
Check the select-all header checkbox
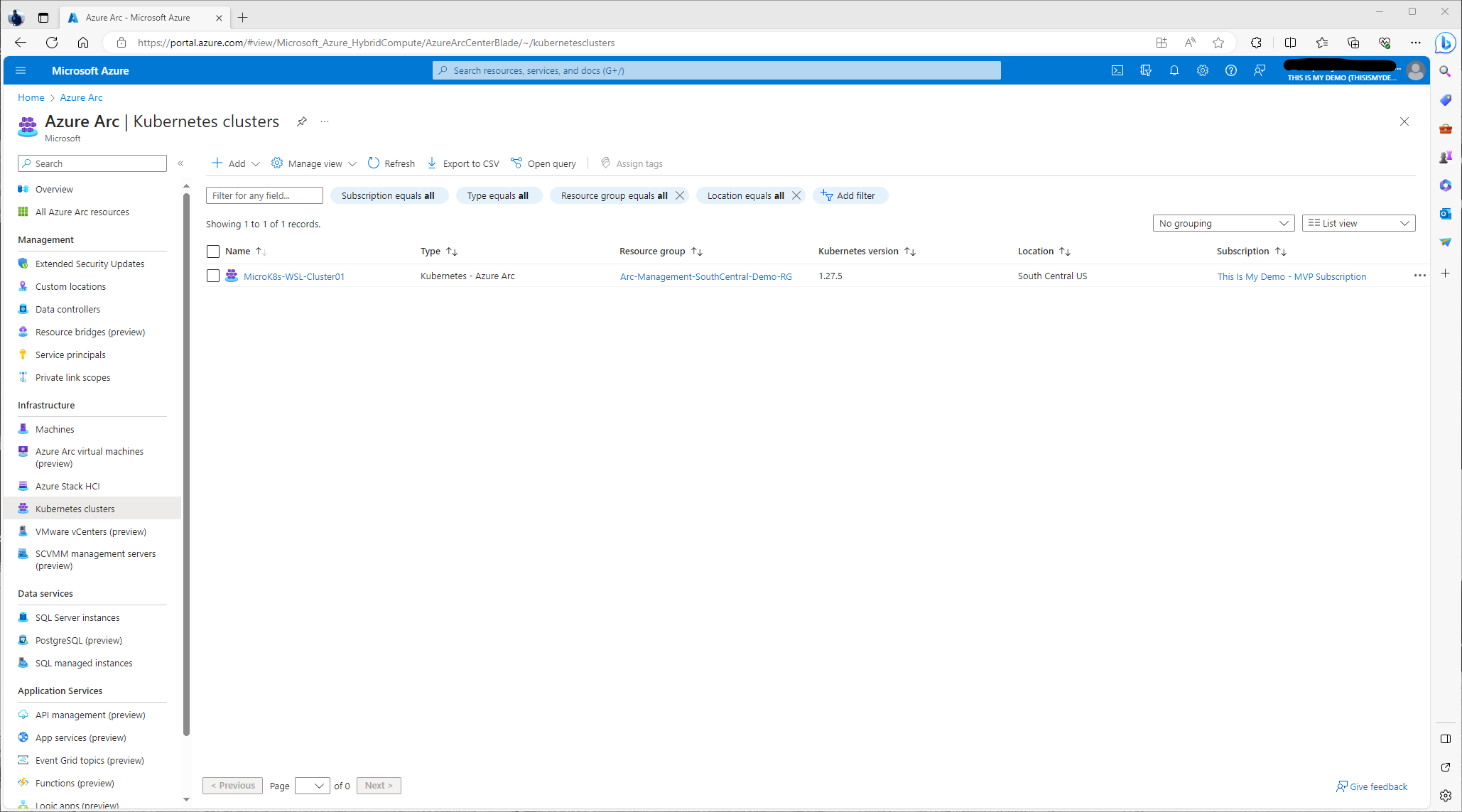[213, 251]
